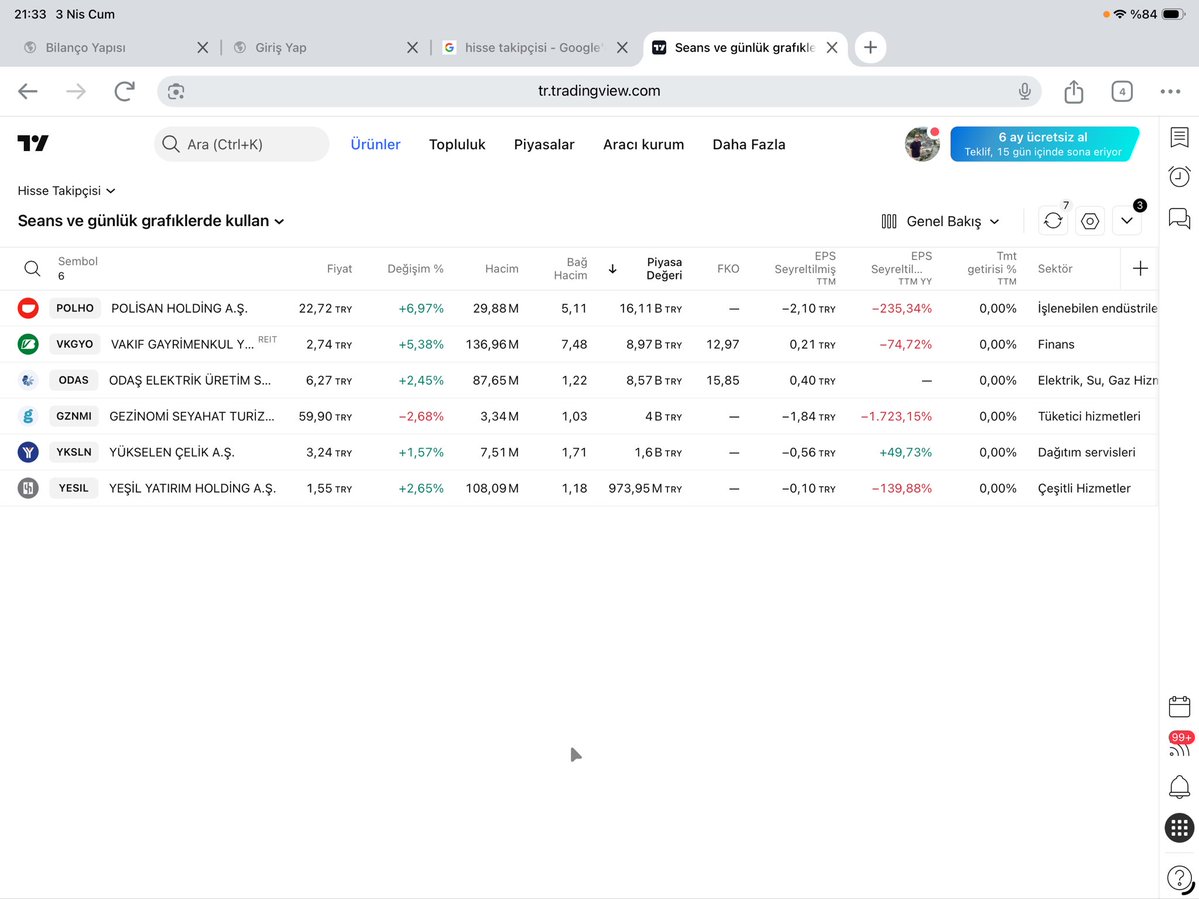Open the browser tab count button
Screen dimensions: 1199x899
tap(1122, 92)
